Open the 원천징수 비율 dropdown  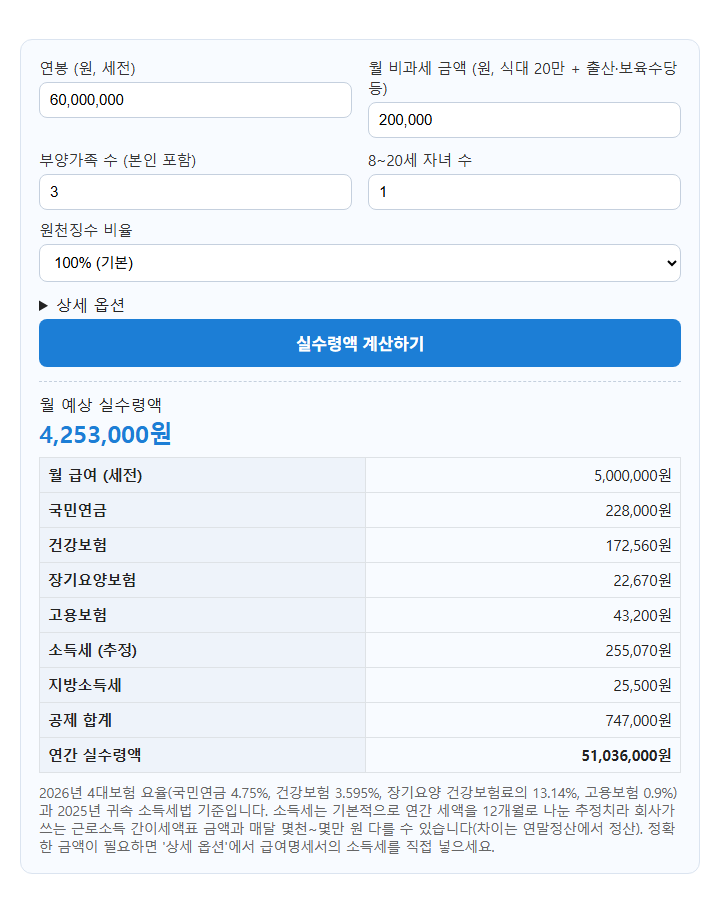(x=360, y=263)
